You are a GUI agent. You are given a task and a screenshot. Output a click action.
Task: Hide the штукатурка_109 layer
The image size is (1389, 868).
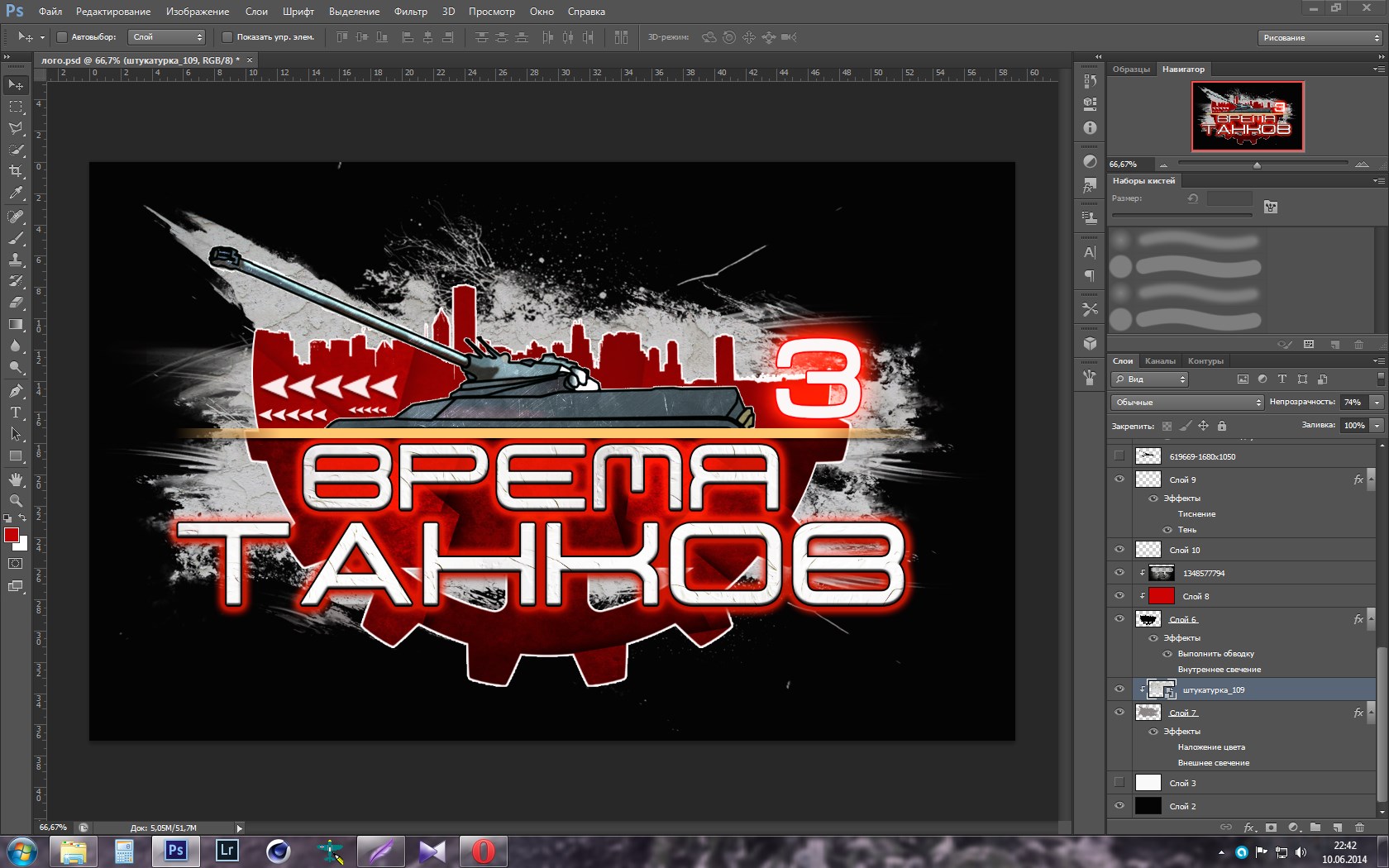[1119, 689]
